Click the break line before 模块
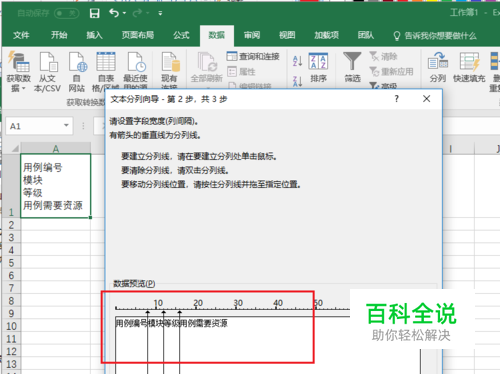The height and width of the screenshot is (374, 500). (x=148, y=342)
